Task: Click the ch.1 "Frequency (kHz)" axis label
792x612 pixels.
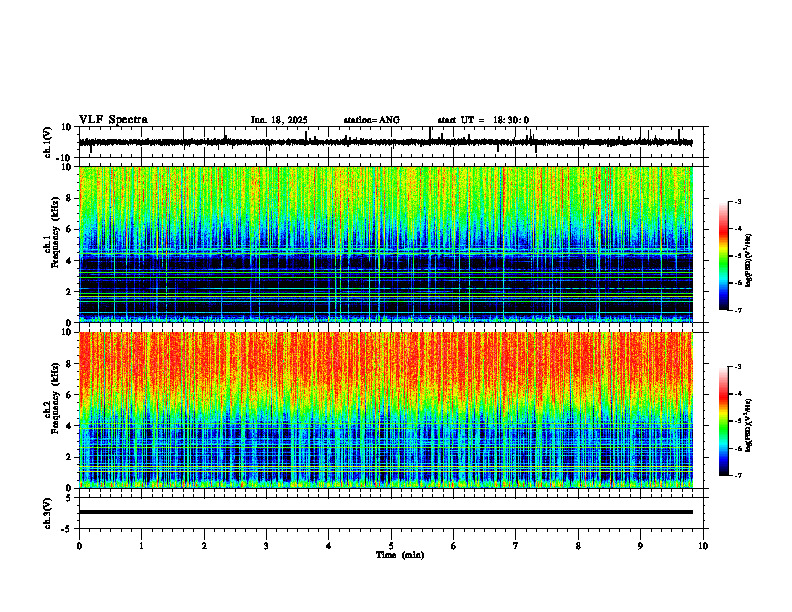Action: tap(55, 233)
